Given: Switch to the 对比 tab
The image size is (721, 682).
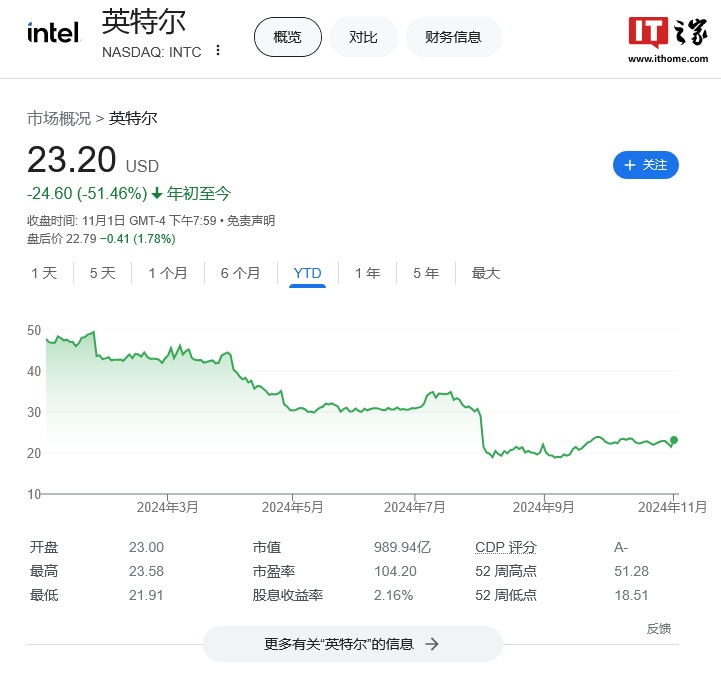Looking at the screenshot, I should pyautogui.click(x=363, y=37).
